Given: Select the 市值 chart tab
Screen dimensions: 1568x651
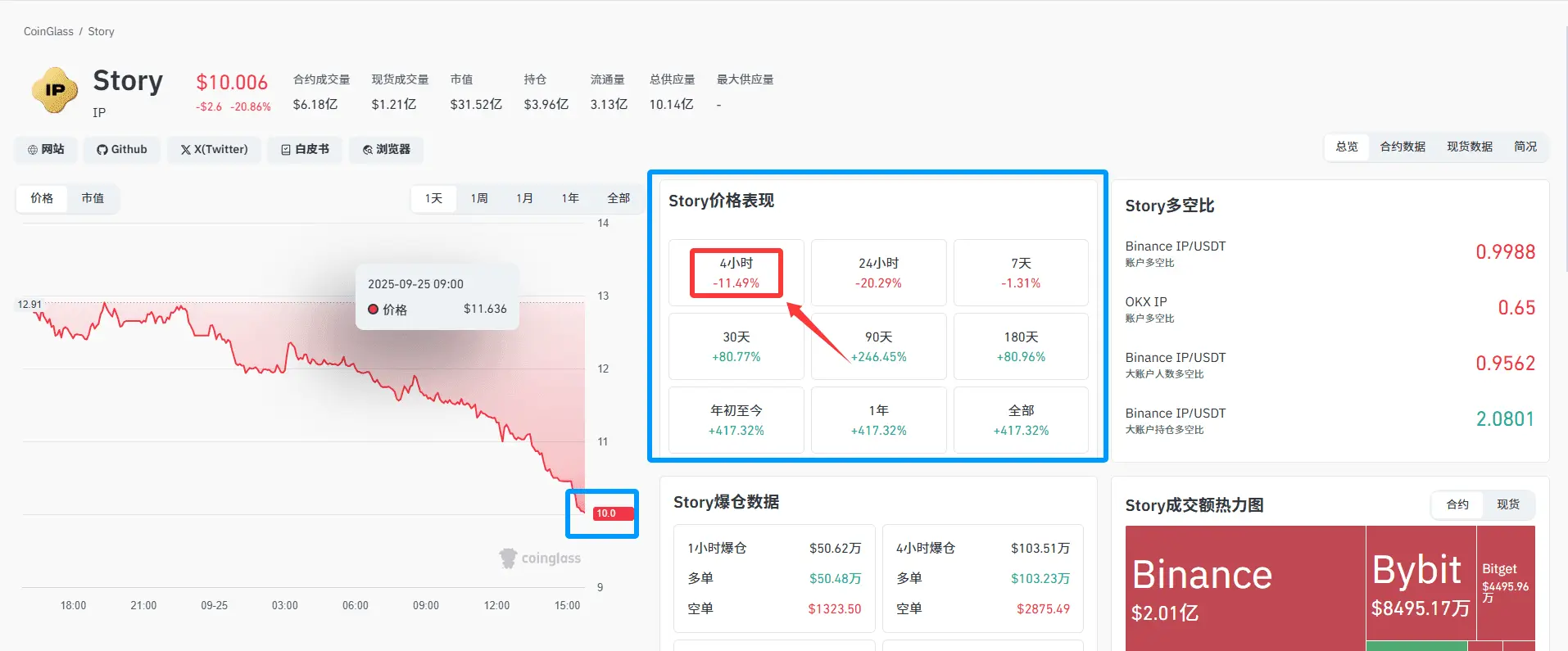Looking at the screenshot, I should 93,198.
